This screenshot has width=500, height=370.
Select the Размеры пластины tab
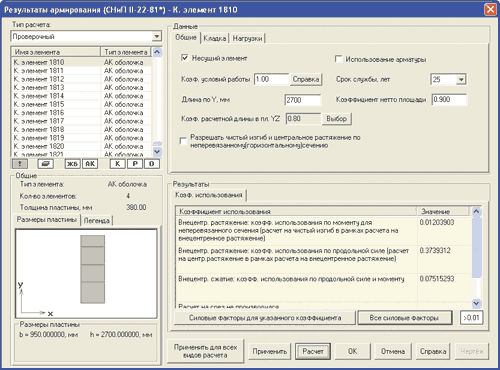(46, 219)
